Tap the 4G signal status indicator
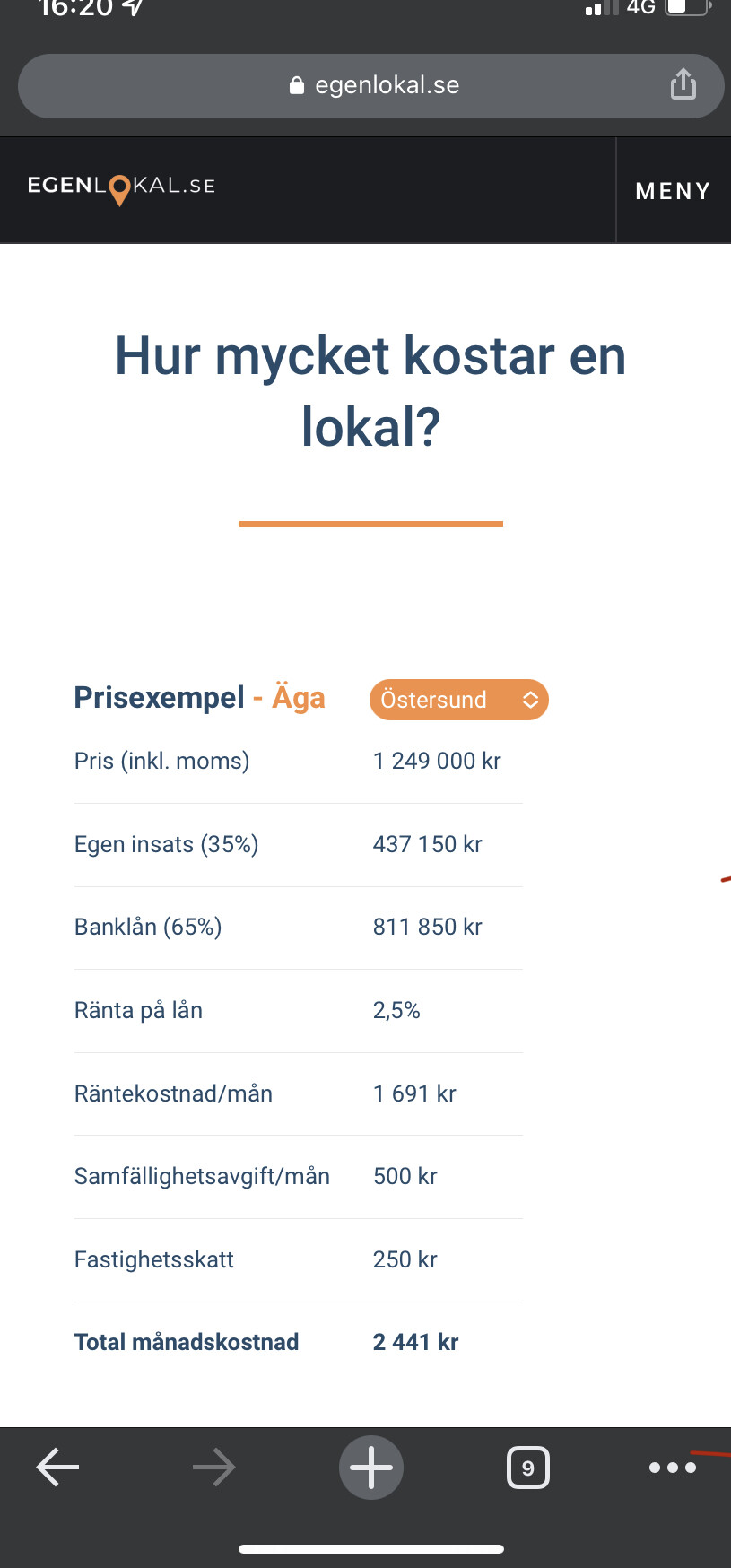Screen dimensions: 731x1568 [621, 8]
